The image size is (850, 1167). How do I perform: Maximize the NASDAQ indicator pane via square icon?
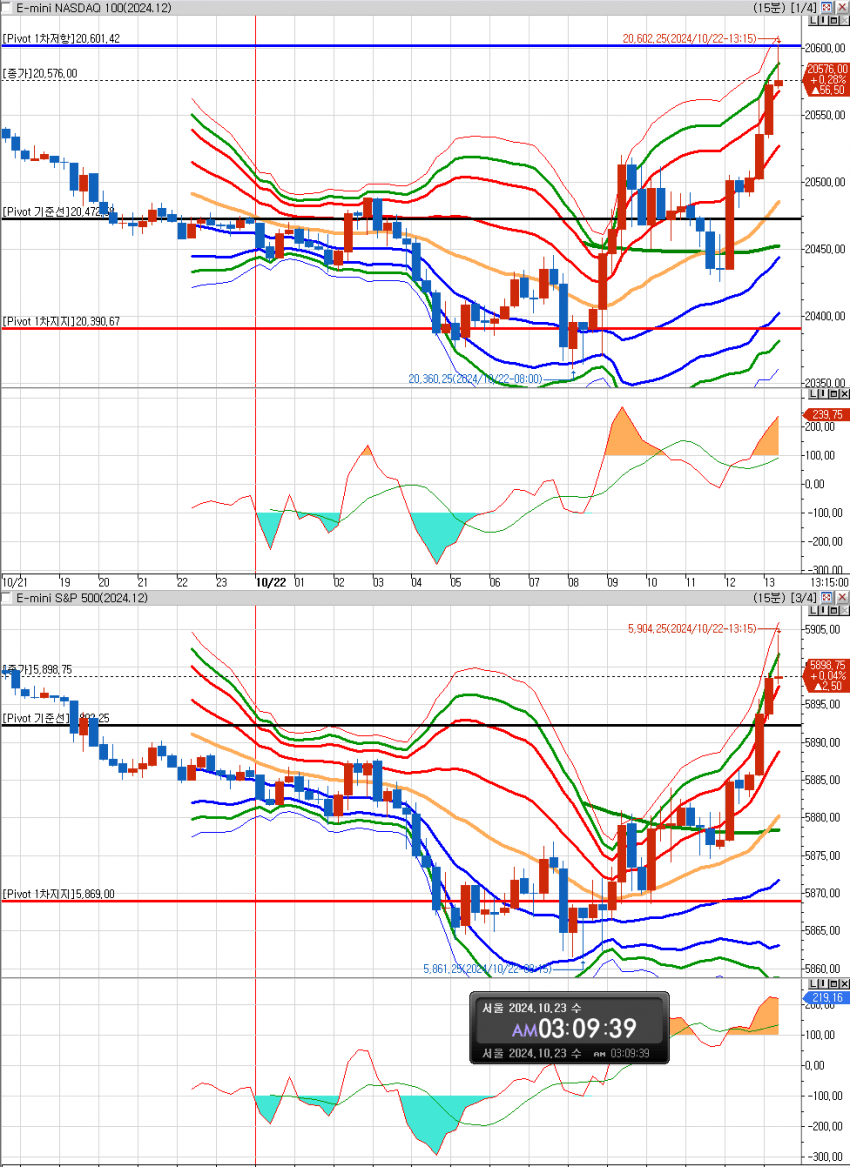pyautogui.click(x=834, y=395)
